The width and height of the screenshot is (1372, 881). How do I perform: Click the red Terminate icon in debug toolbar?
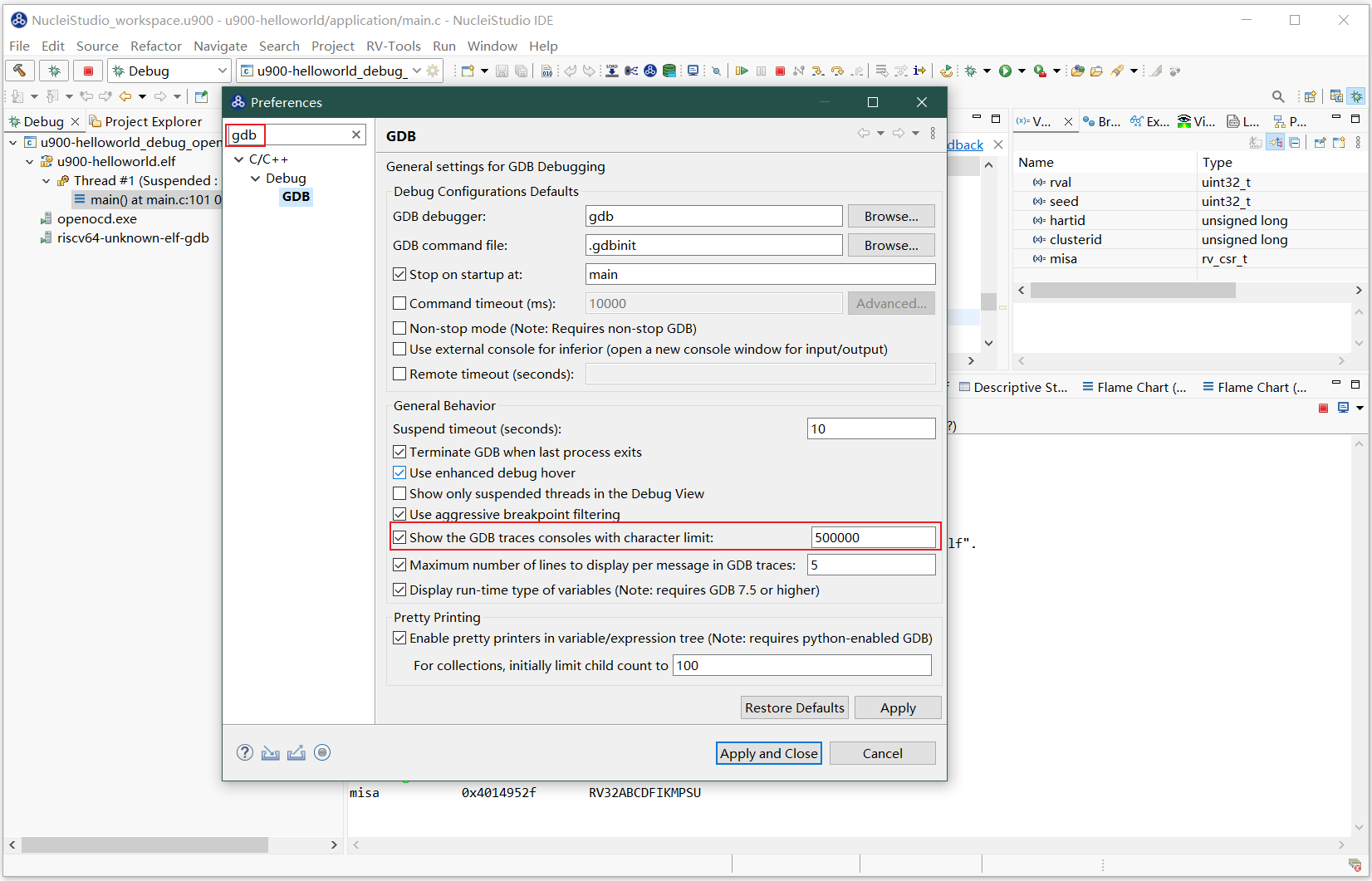pyautogui.click(x=780, y=71)
